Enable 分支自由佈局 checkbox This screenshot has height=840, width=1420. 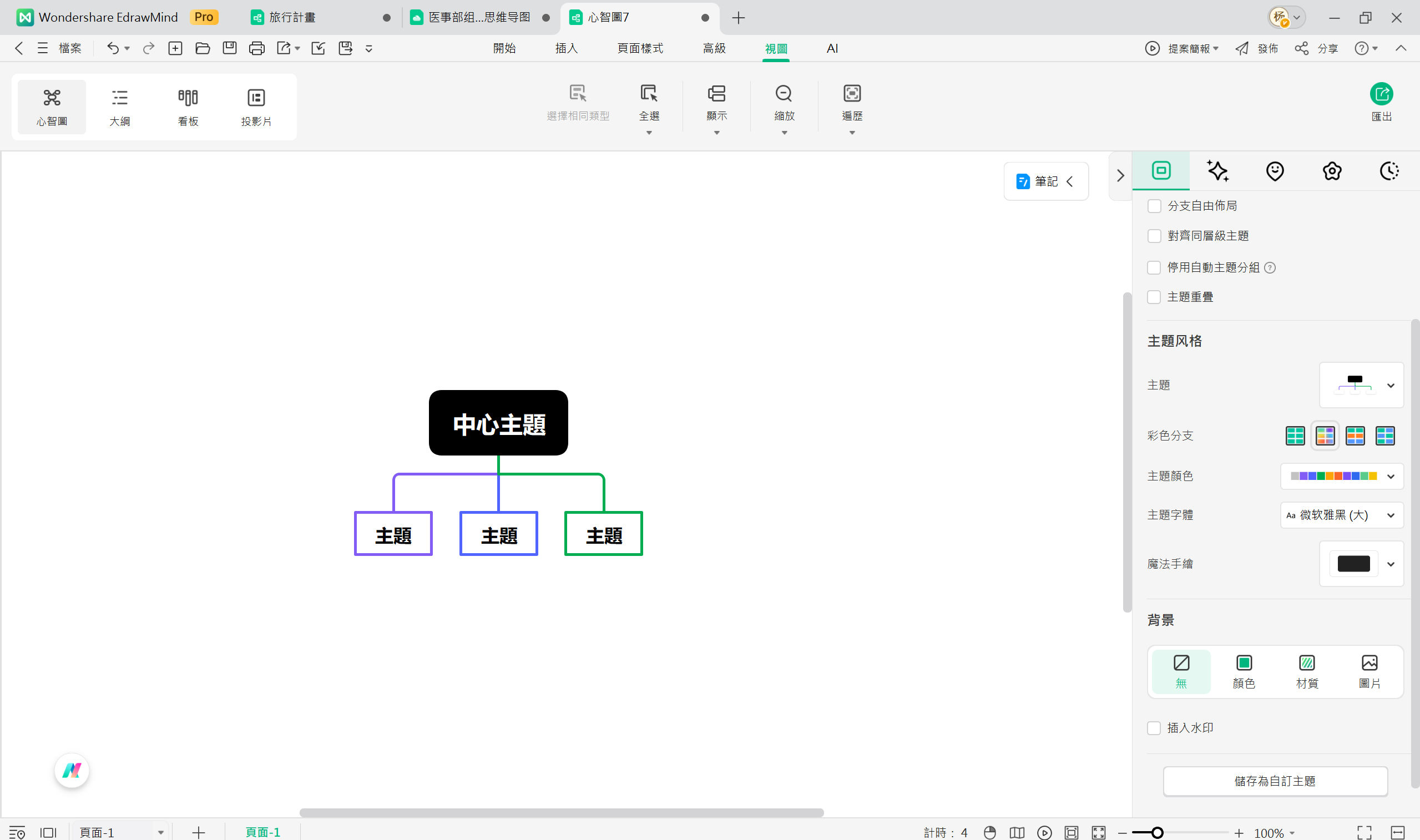(x=1154, y=206)
